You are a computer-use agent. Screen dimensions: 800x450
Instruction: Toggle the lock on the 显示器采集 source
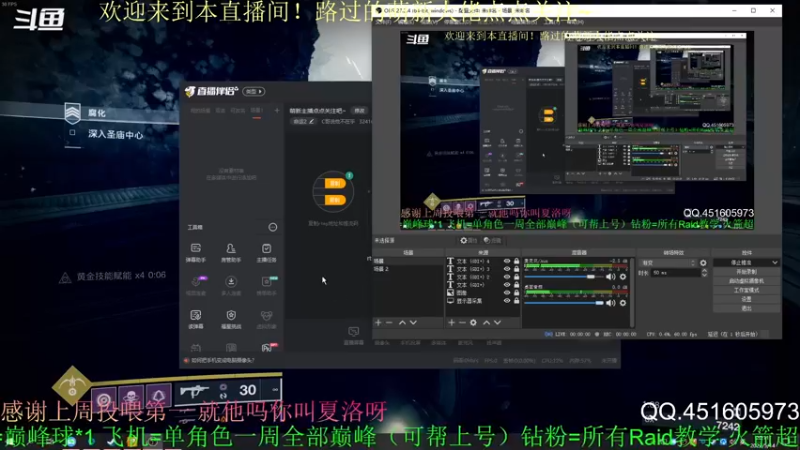pos(516,301)
